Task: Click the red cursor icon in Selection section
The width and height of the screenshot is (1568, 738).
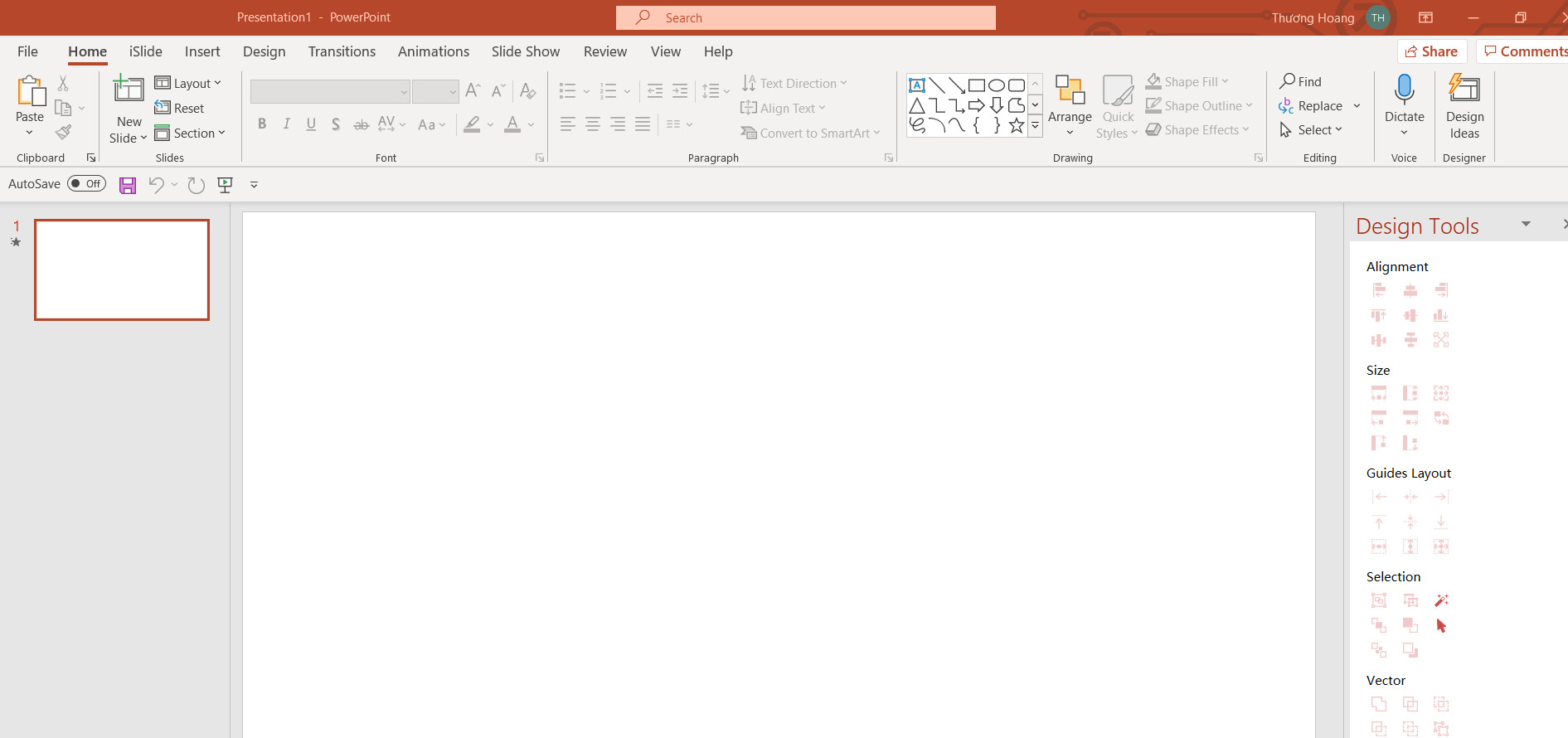Action: point(1441,625)
